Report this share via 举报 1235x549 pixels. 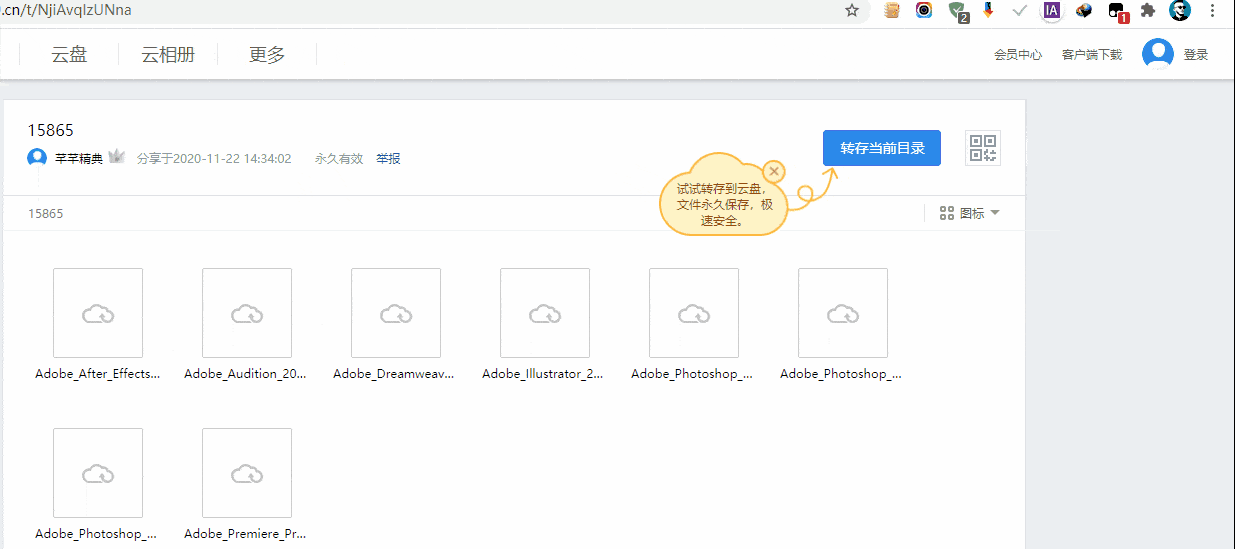pyautogui.click(x=388, y=158)
